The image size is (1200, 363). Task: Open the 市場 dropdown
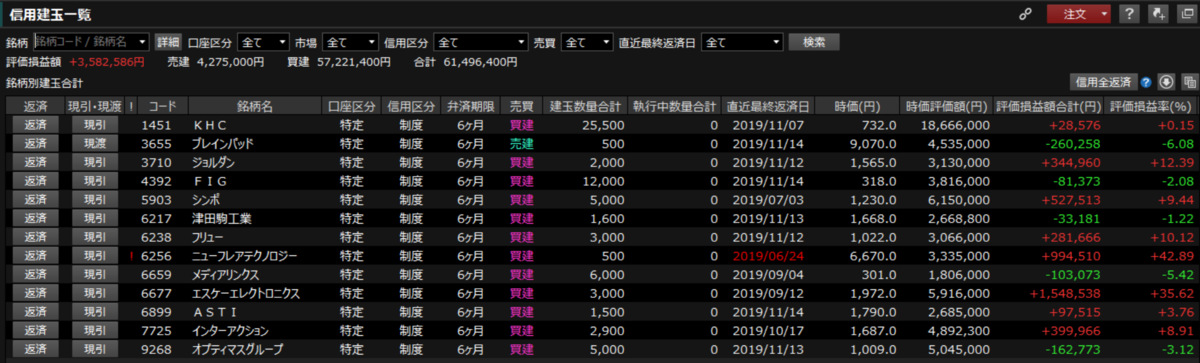pos(349,42)
